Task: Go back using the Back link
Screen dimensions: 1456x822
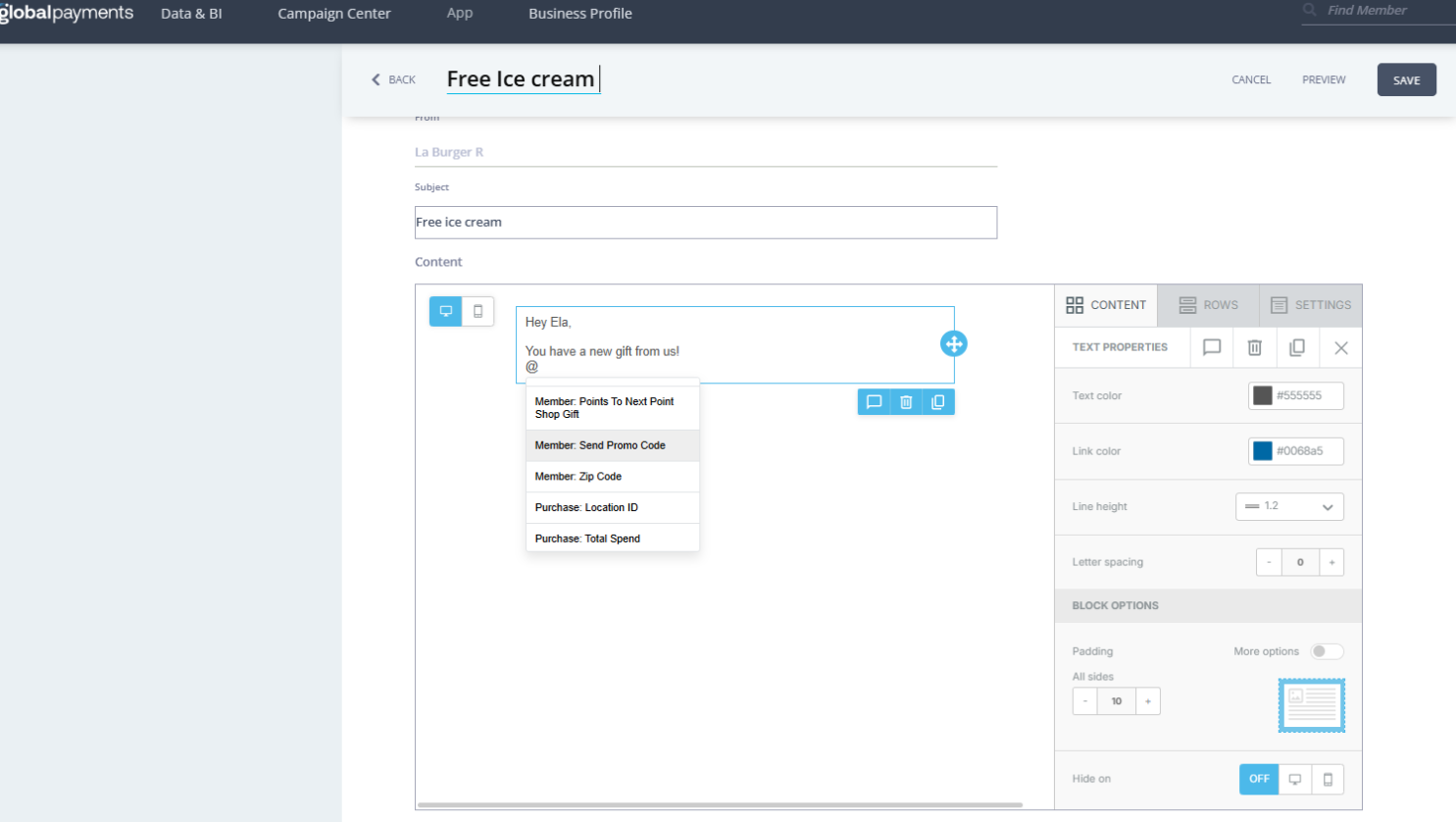Action: tap(393, 79)
